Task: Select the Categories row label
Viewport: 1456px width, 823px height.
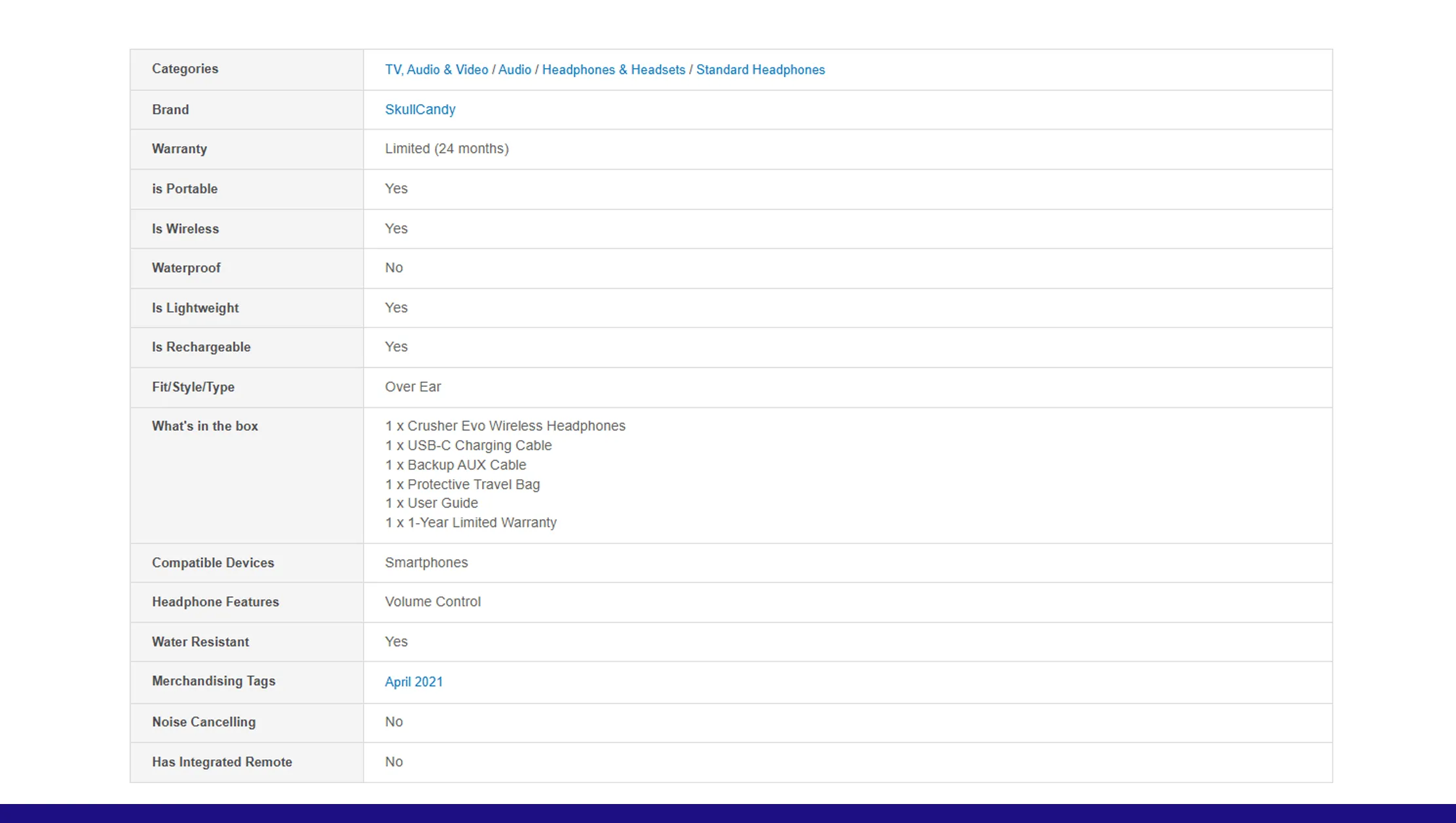Action: tap(185, 69)
